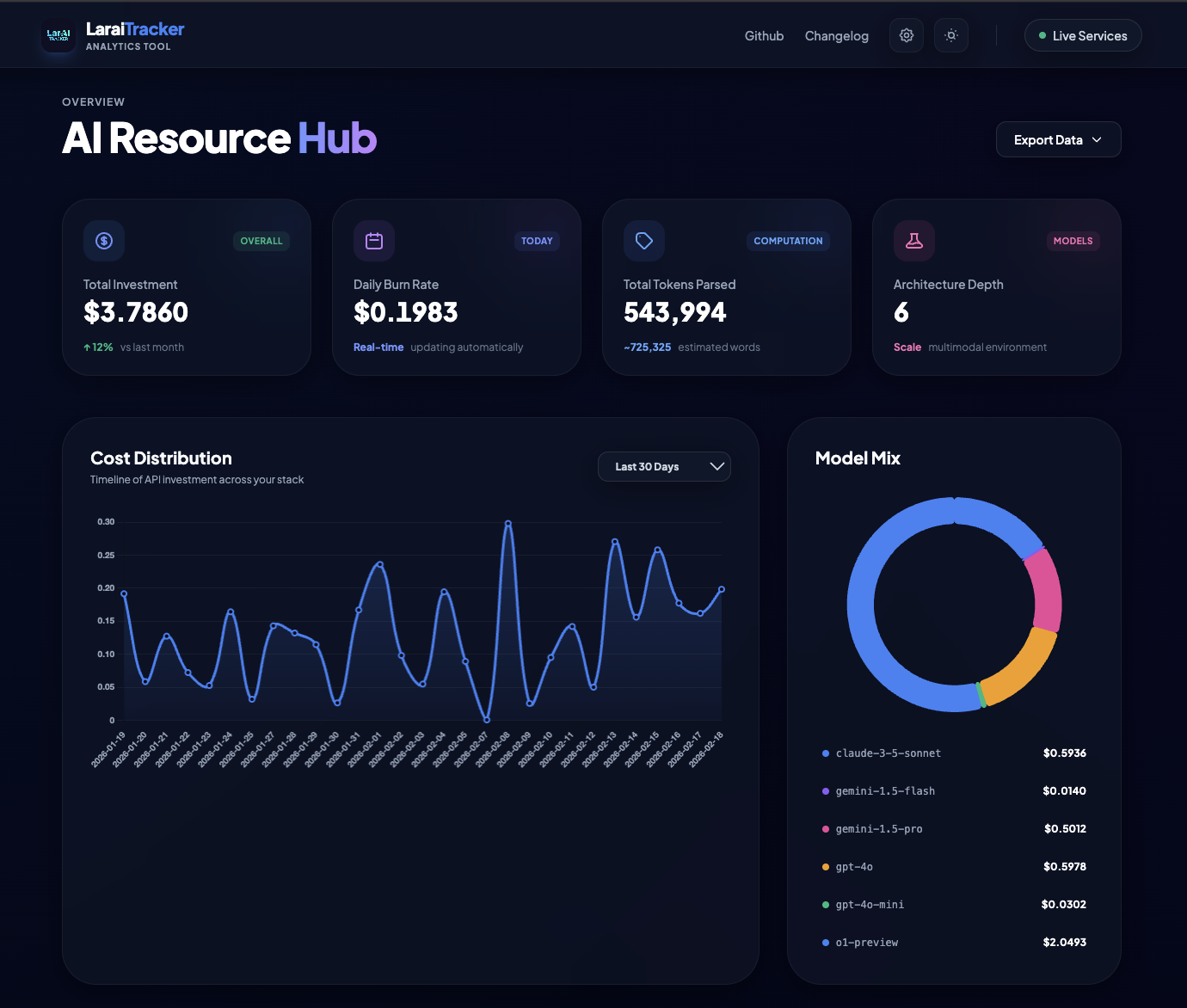Image resolution: width=1187 pixels, height=1008 pixels.
Task: Click the peak data point on 2026-02-08
Action: coord(507,523)
